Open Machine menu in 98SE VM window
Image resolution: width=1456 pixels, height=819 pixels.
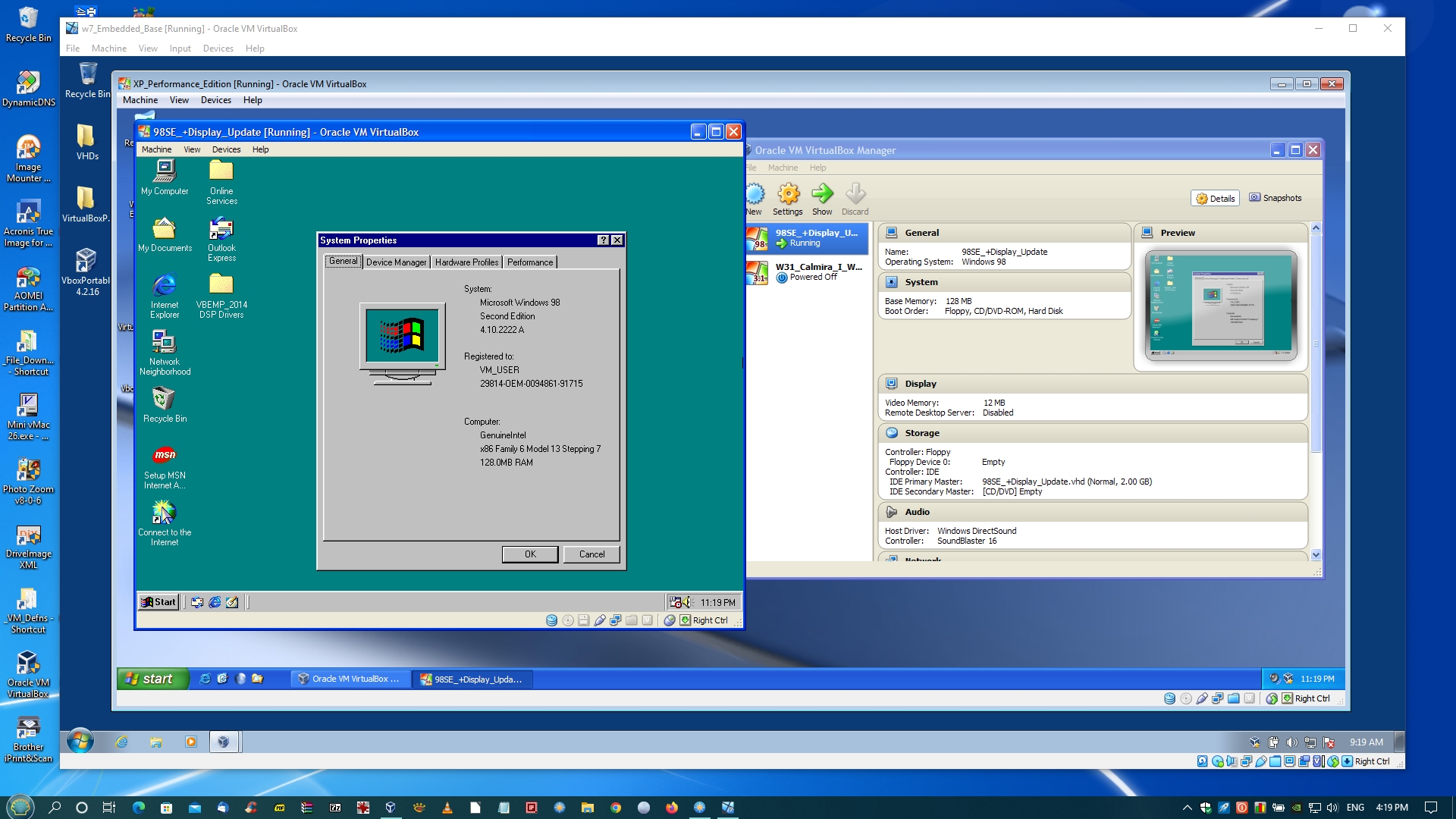tap(156, 149)
